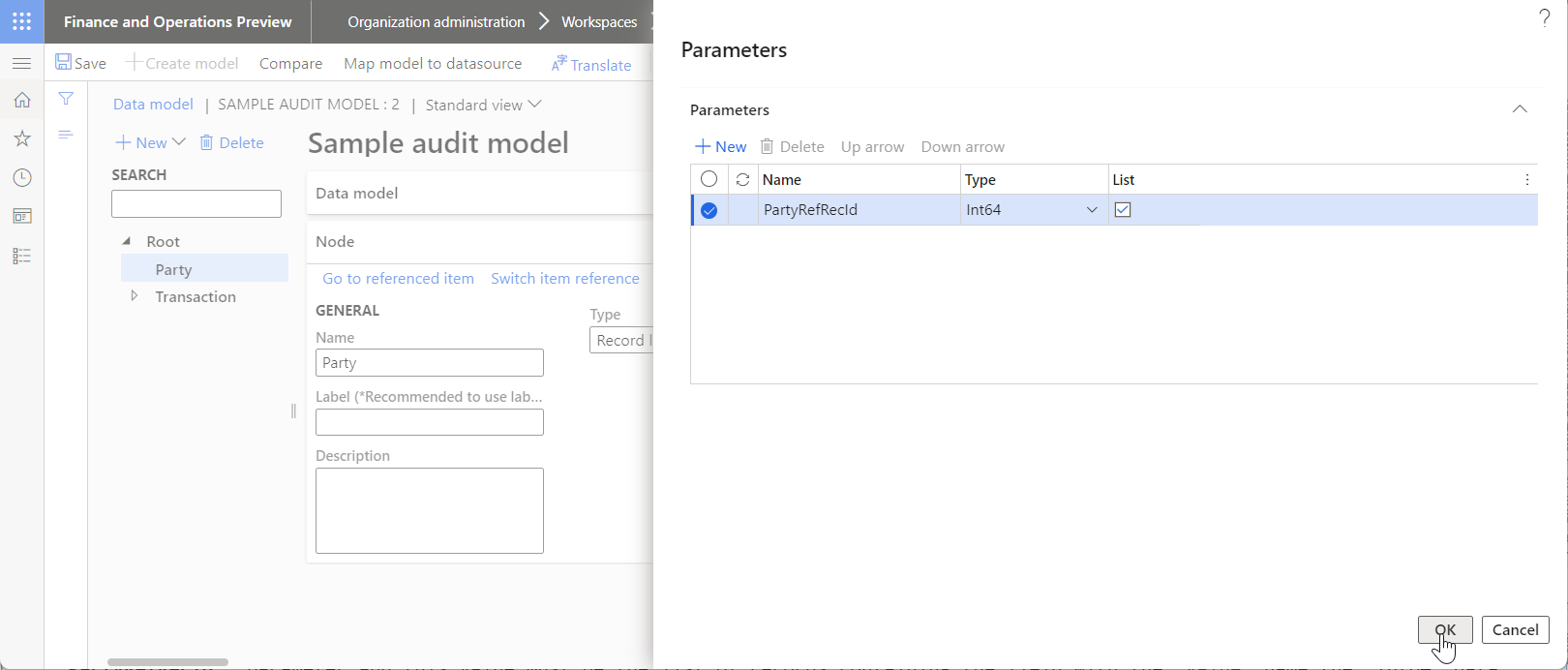This screenshot has height=670, width=1568.
Task: Click Compare in the action bar
Action: tap(290, 63)
